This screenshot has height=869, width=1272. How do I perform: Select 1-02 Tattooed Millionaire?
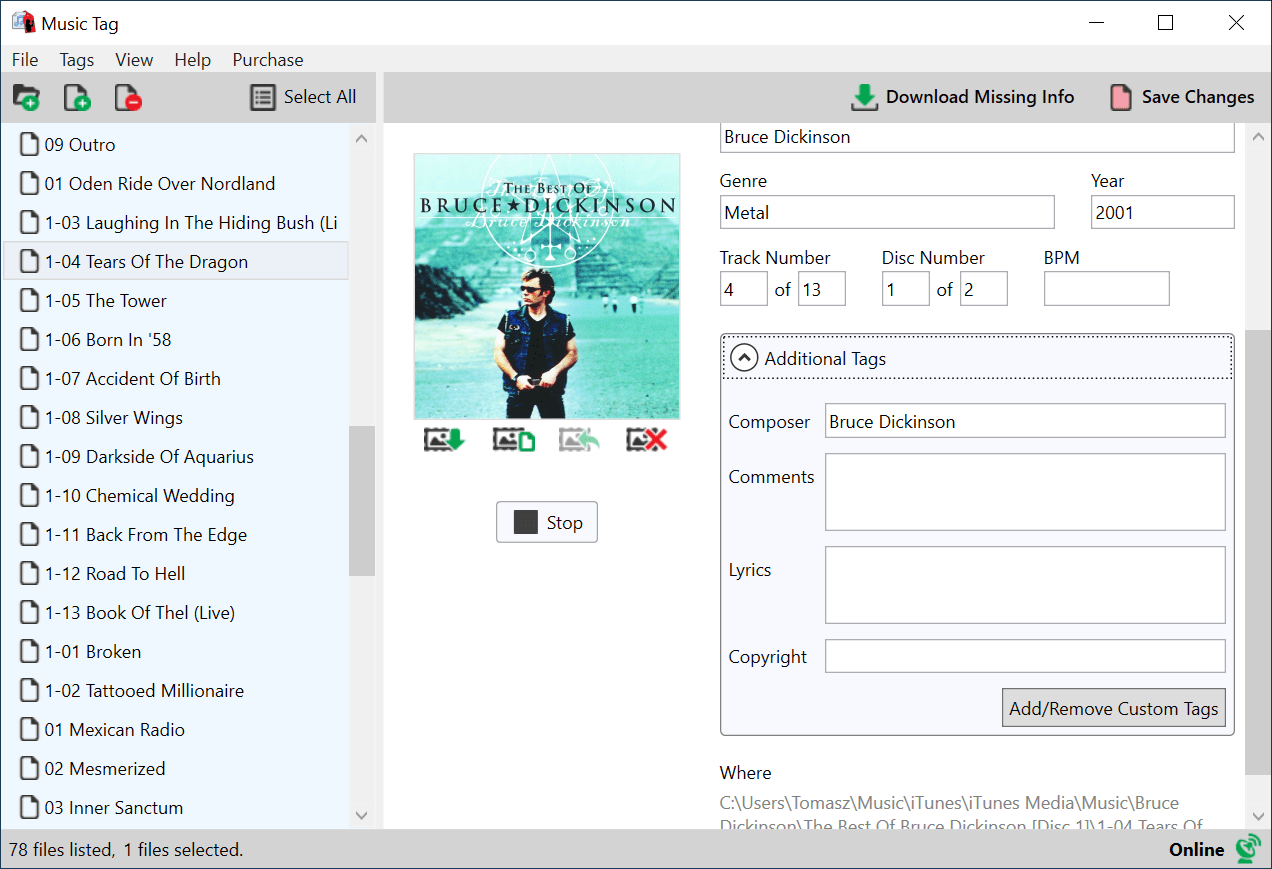(175, 691)
